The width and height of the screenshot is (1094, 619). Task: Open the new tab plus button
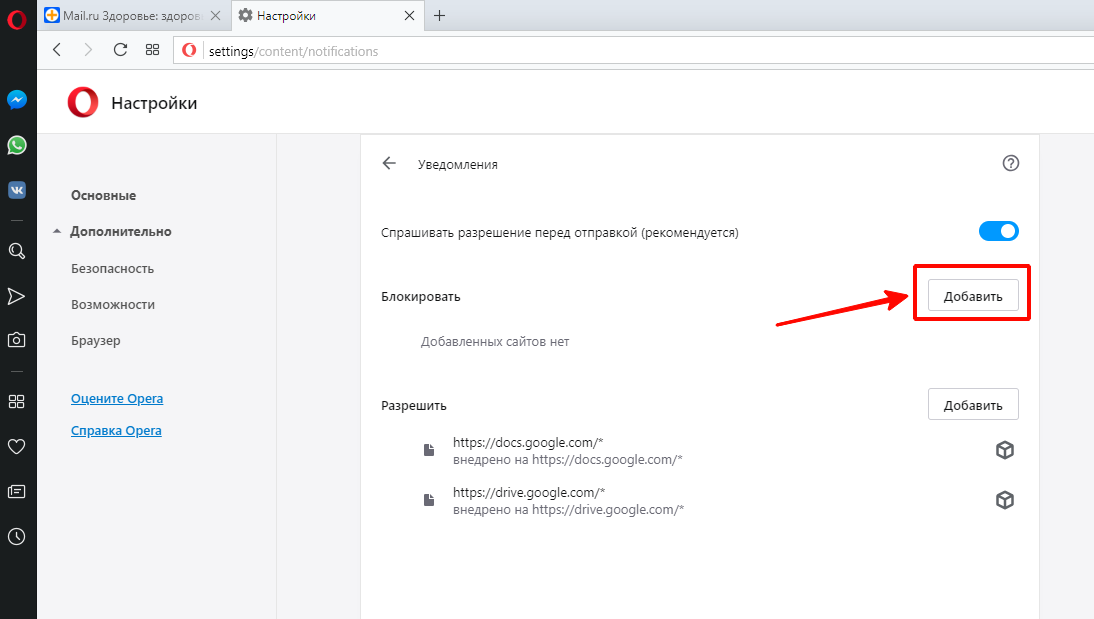(x=439, y=15)
